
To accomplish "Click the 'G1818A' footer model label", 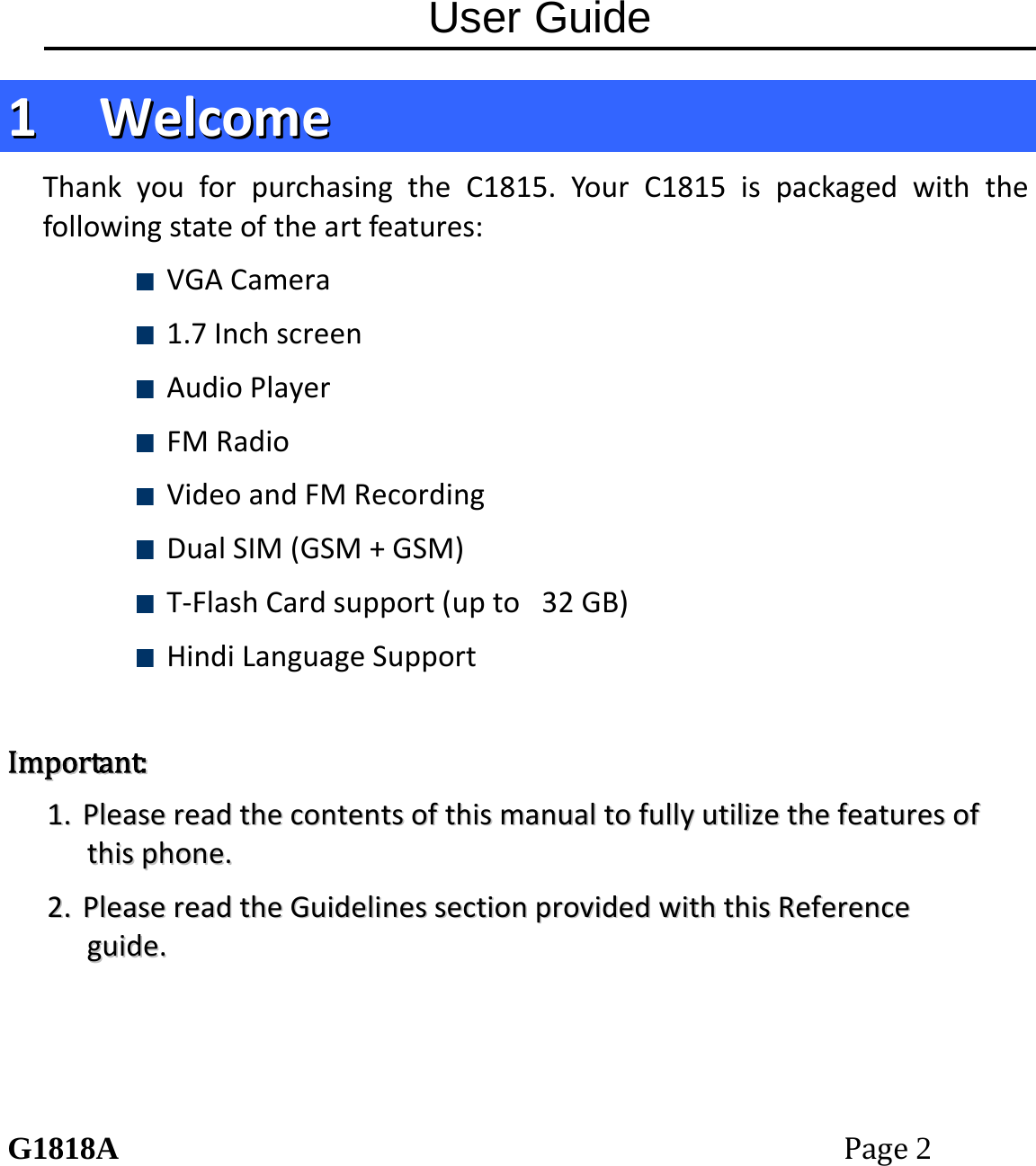I will click(64, 1149).
